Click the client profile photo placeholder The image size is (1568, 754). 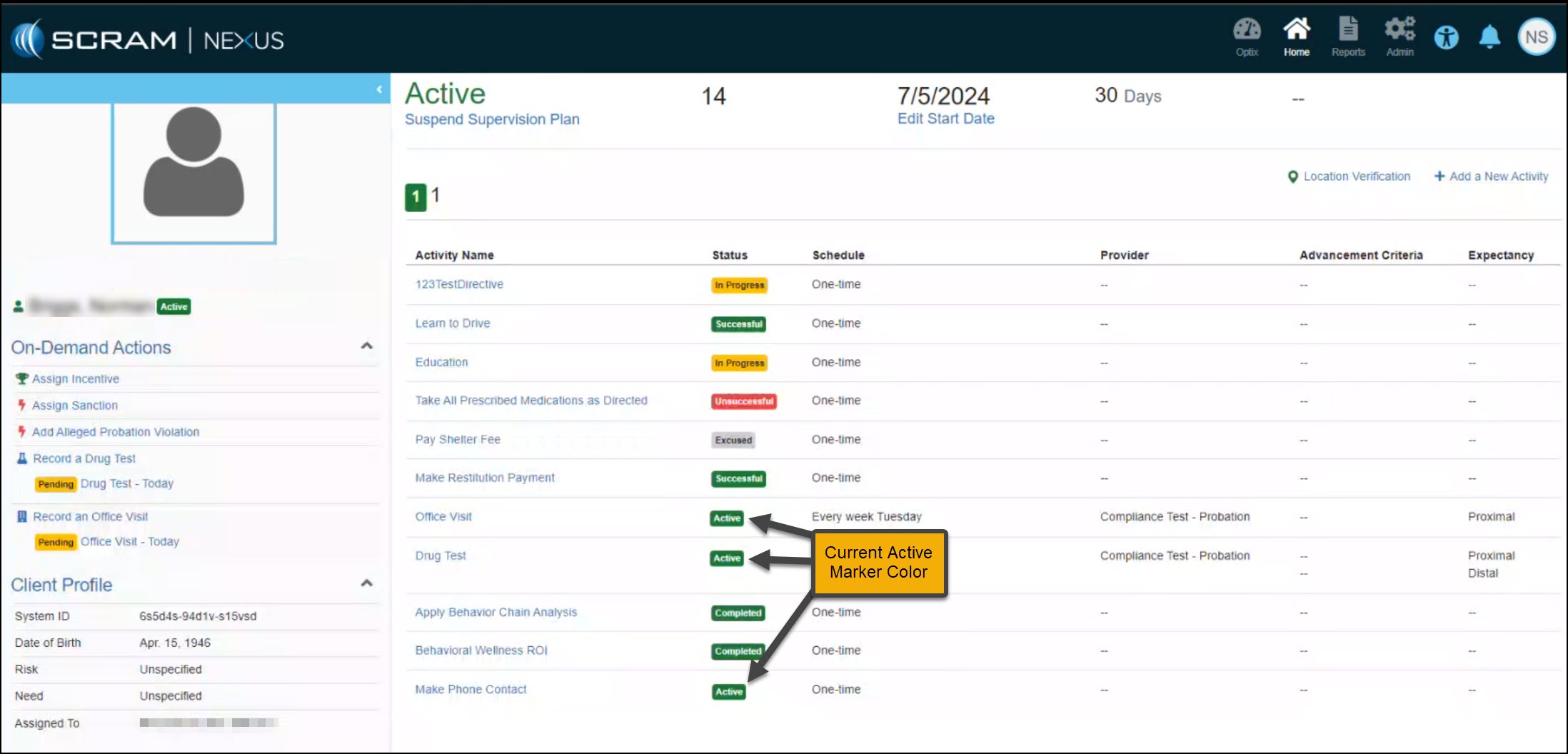[194, 173]
